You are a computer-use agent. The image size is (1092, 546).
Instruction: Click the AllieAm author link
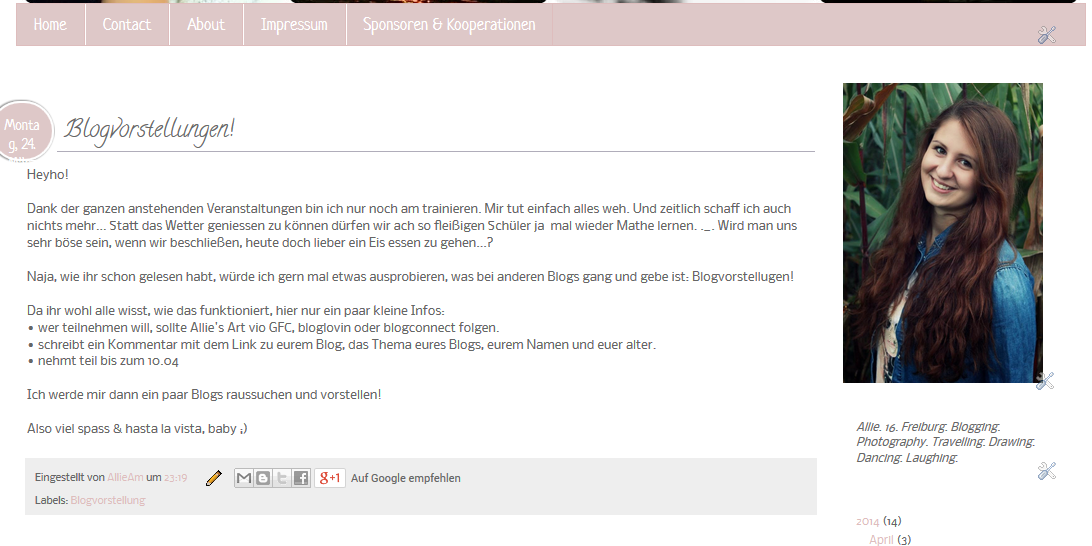[125, 478]
